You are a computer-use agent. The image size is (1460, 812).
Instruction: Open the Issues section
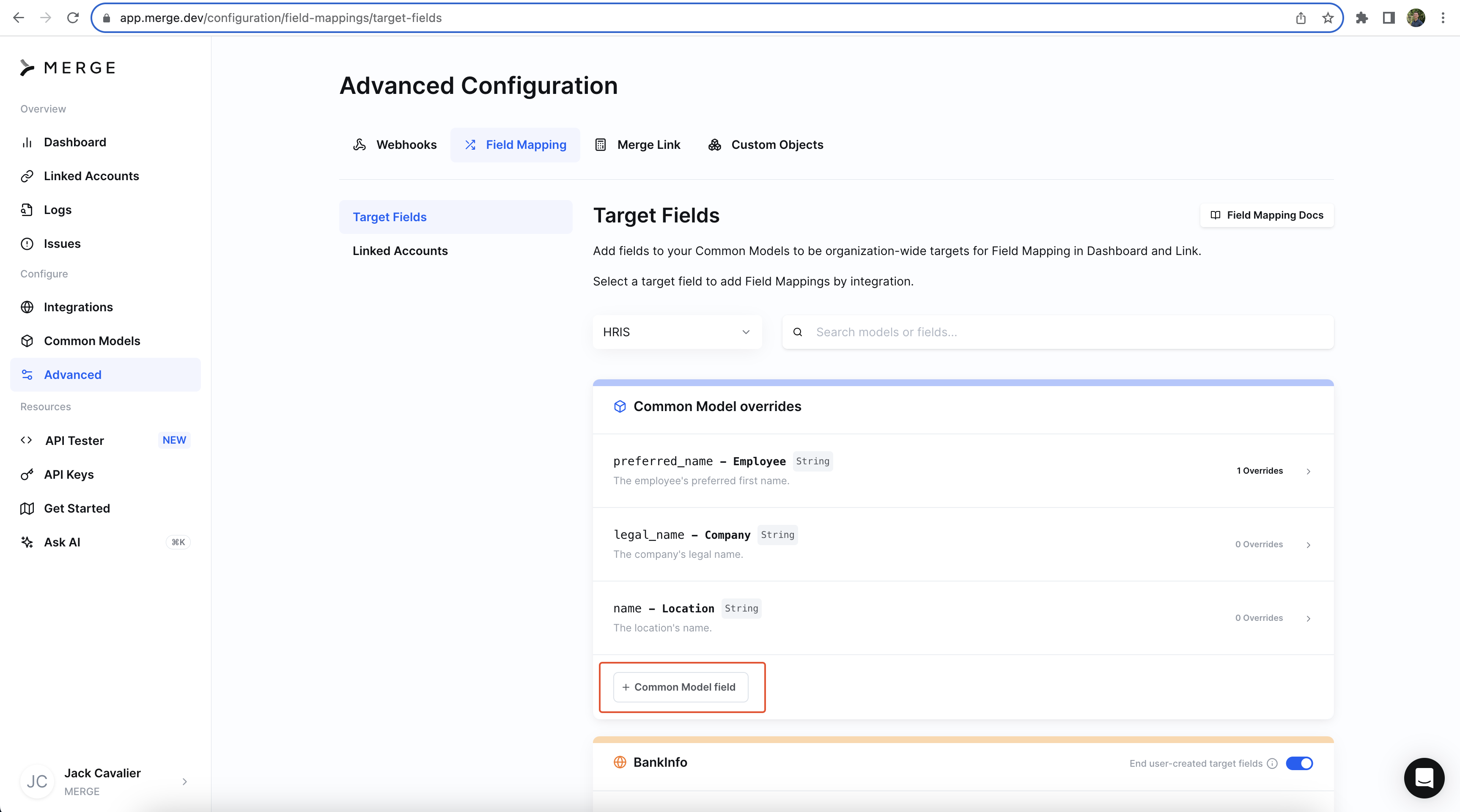coord(62,244)
